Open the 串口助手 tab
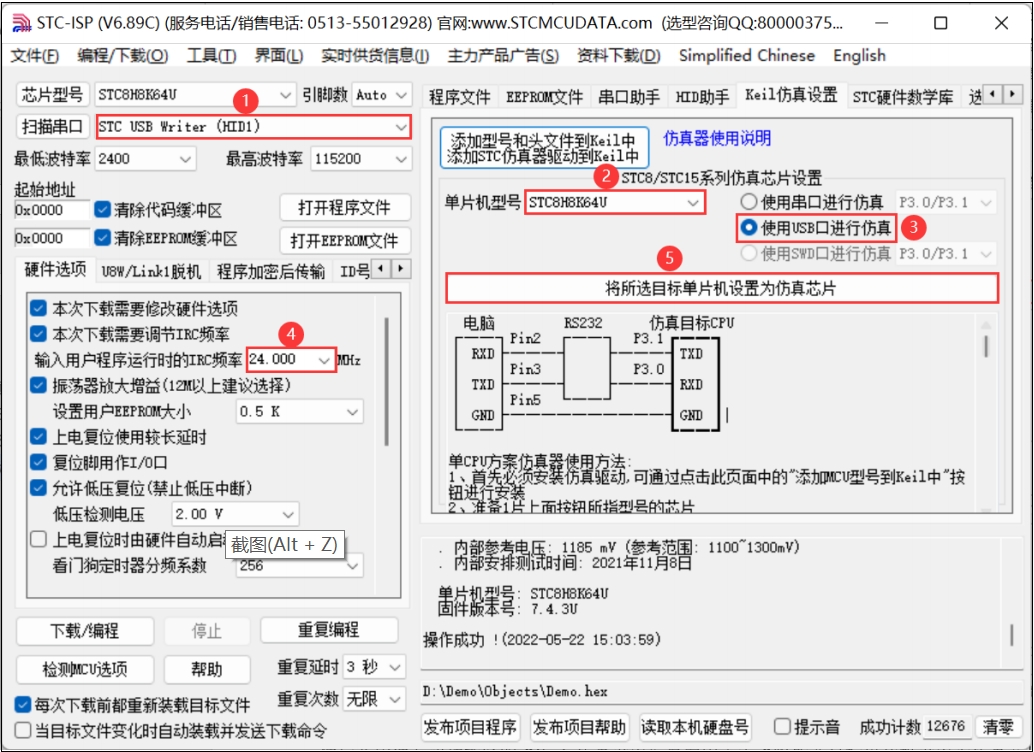Viewport: 1034px width, 752px height. pos(628,98)
